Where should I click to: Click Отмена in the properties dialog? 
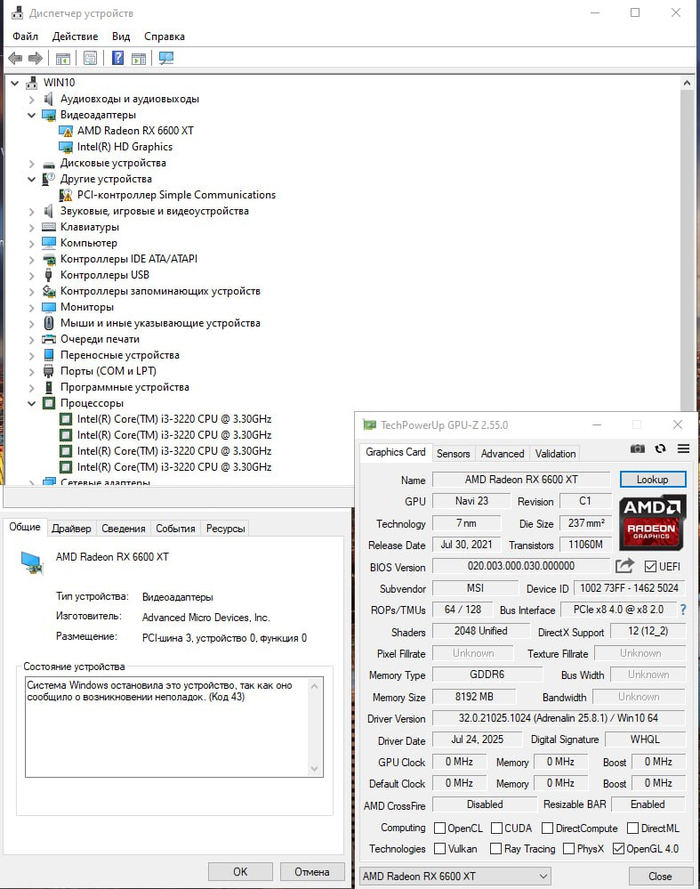(312, 871)
